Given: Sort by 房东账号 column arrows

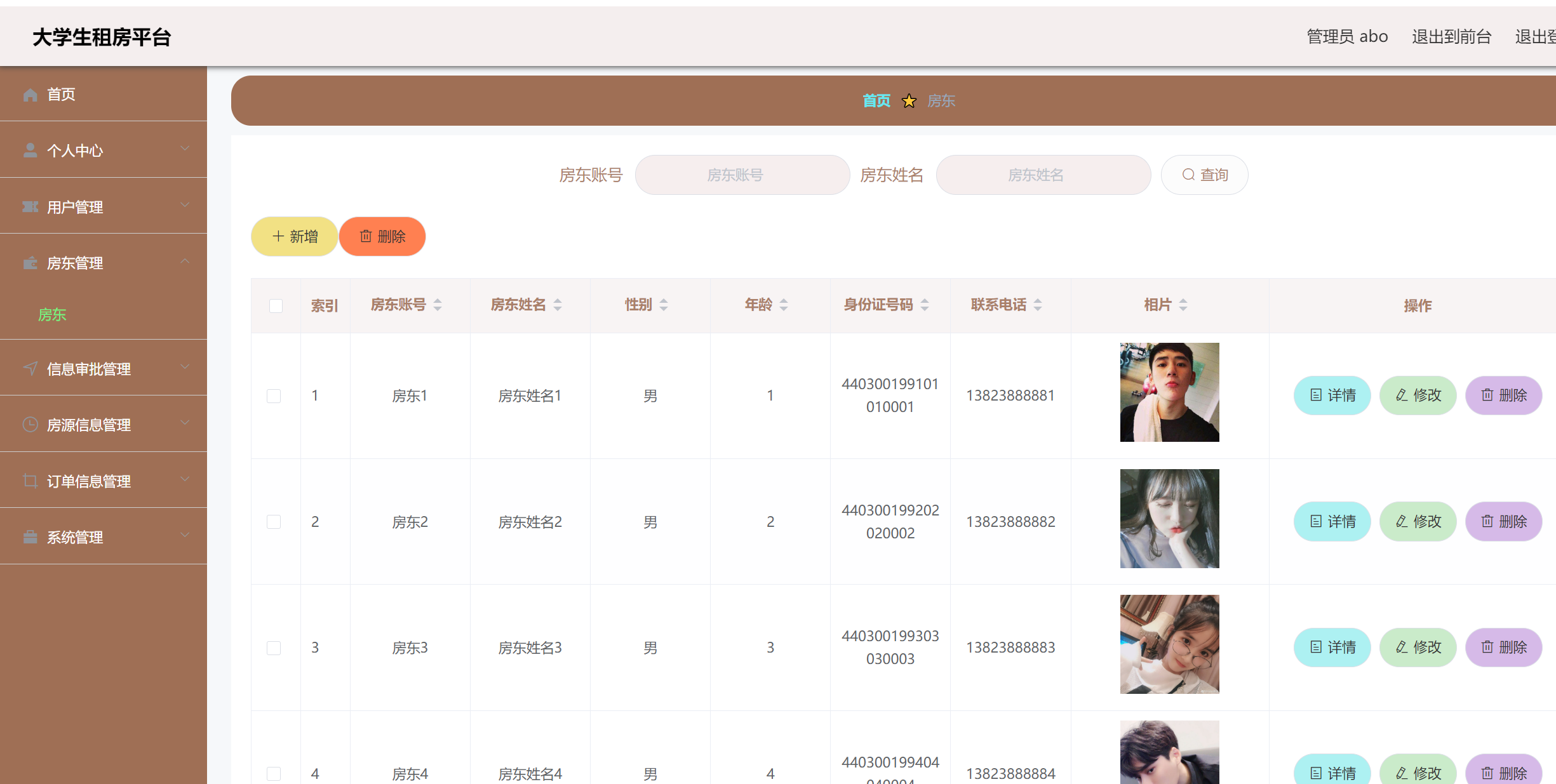Looking at the screenshot, I should [438, 305].
